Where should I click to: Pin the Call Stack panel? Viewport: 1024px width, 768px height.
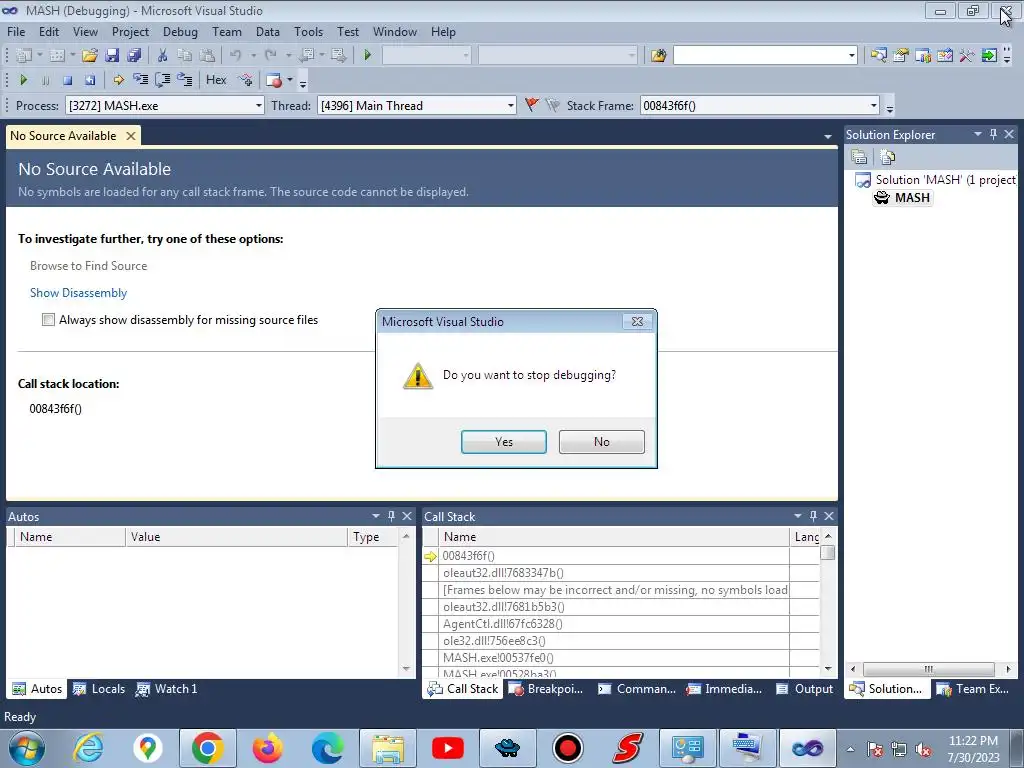(x=813, y=516)
